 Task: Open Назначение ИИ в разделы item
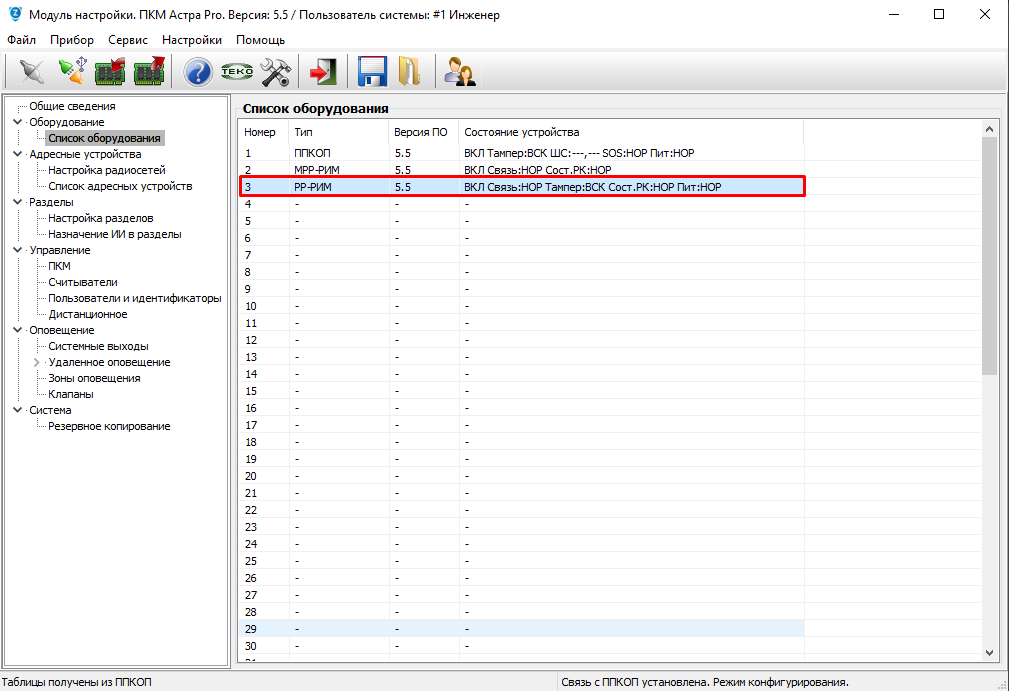(115, 234)
